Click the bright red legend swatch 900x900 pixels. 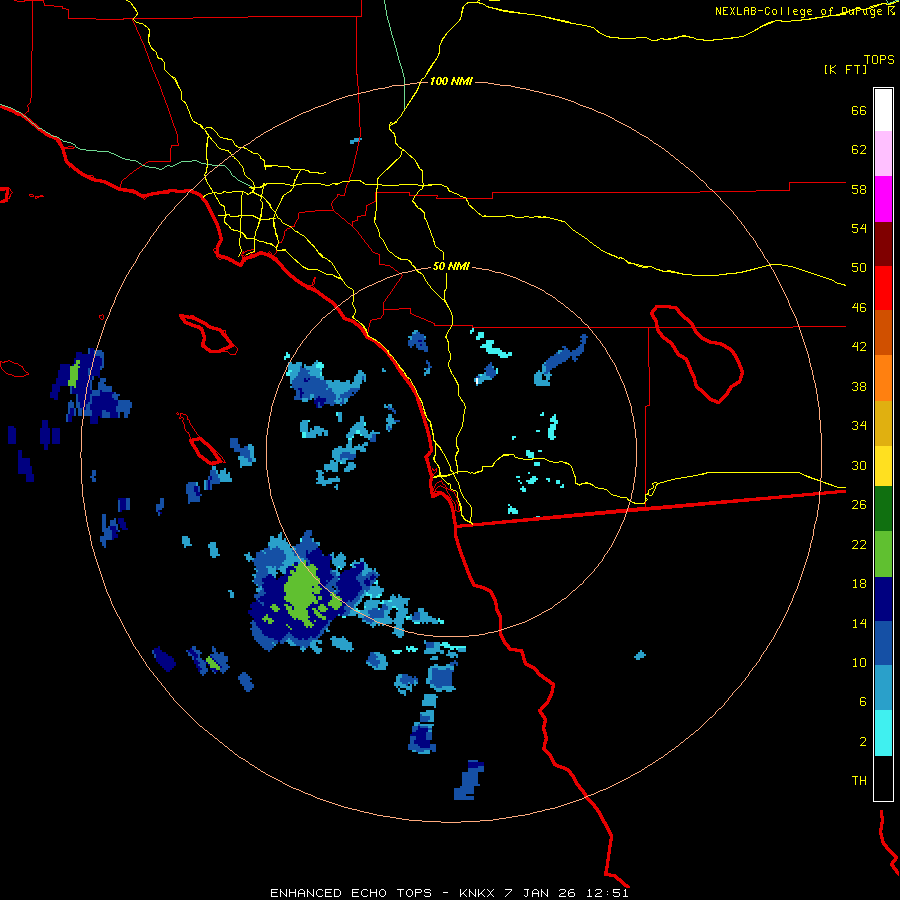[883, 288]
